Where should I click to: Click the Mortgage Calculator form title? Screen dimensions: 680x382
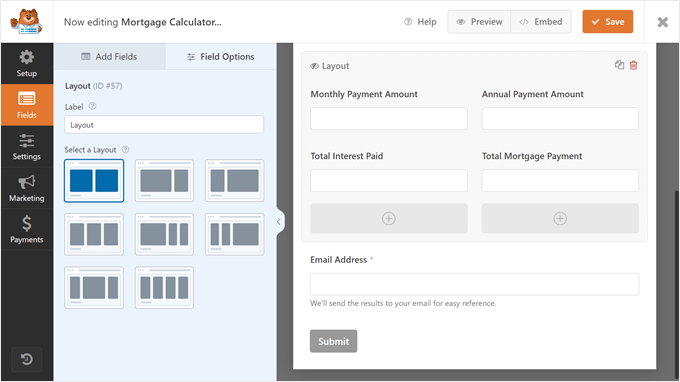point(171,22)
